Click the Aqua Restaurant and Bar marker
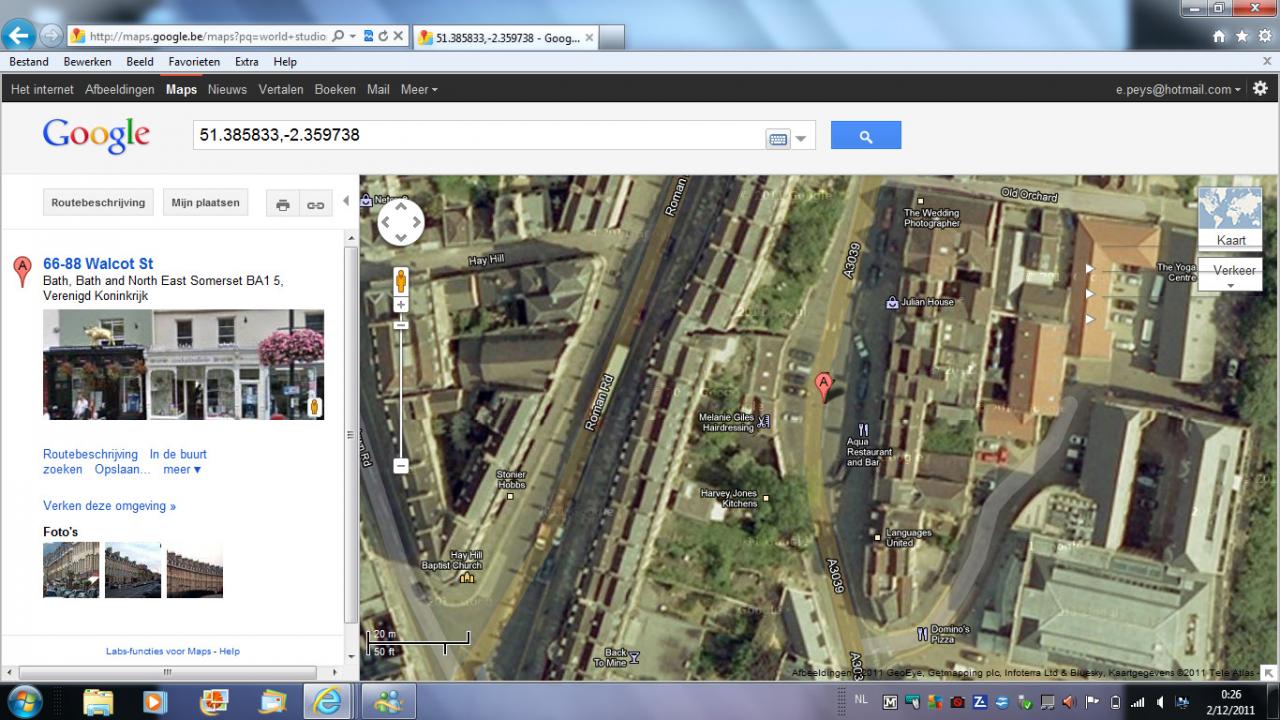Image resolution: width=1280 pixels, height=720 pixels. (863, 430)
